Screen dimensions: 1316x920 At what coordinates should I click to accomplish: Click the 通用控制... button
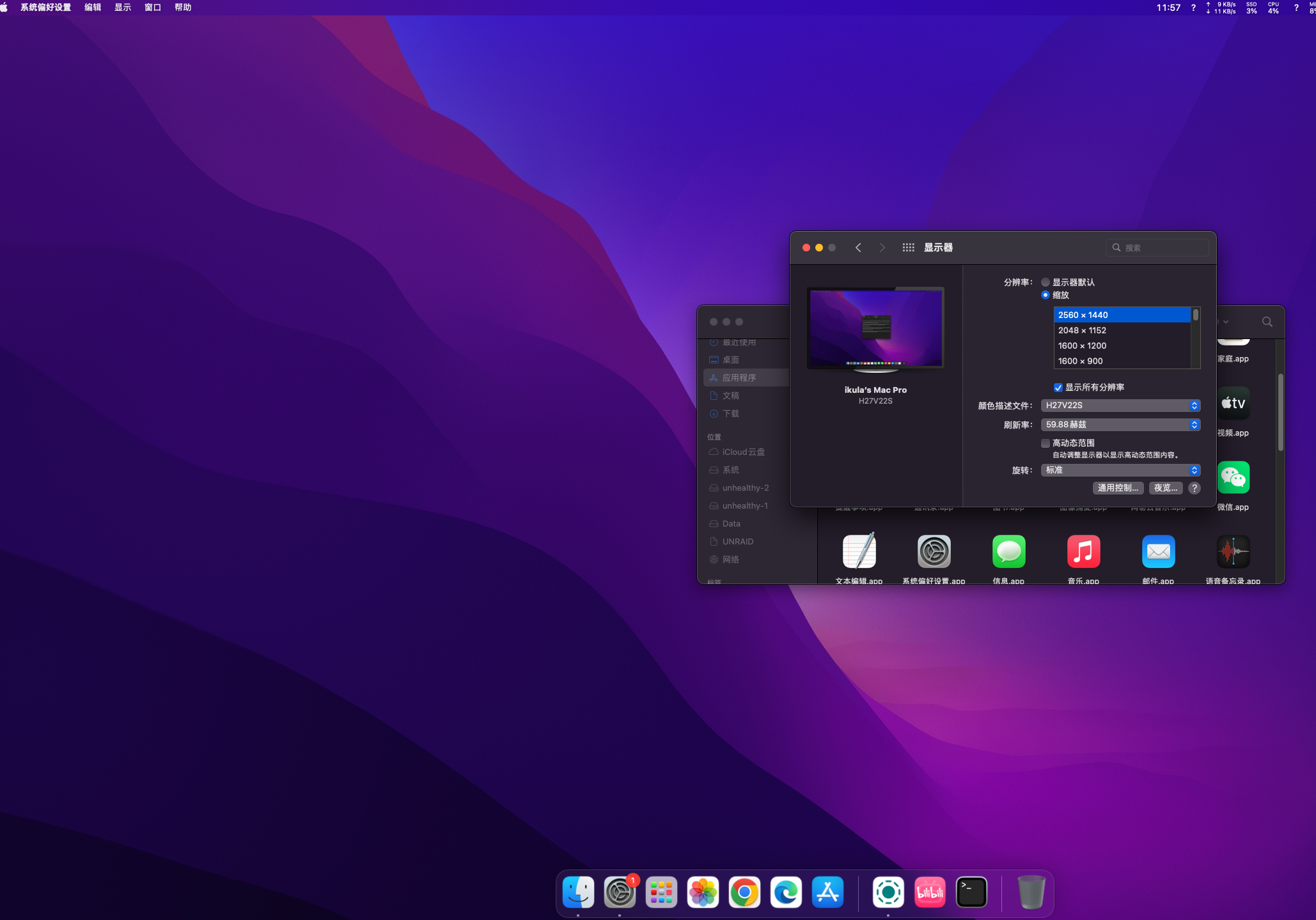pos(1118,488)
